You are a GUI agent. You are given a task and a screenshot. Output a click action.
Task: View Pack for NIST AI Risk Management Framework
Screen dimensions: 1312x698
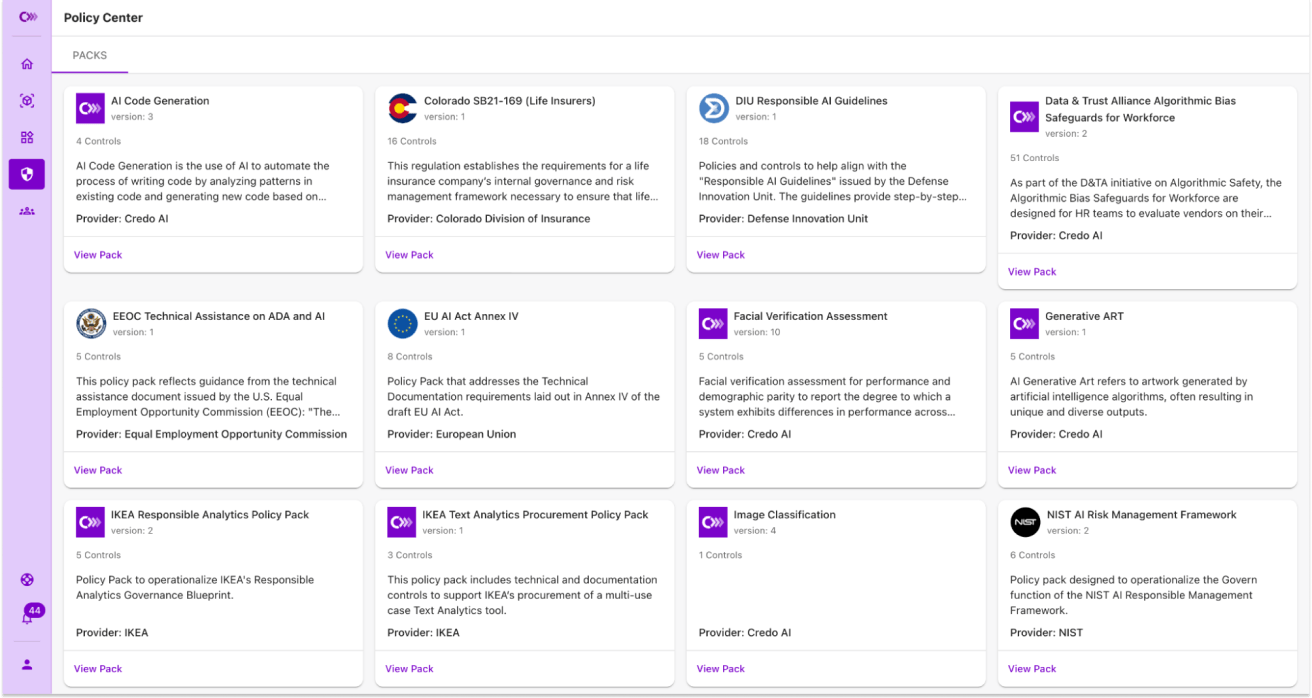point(1032,669)
